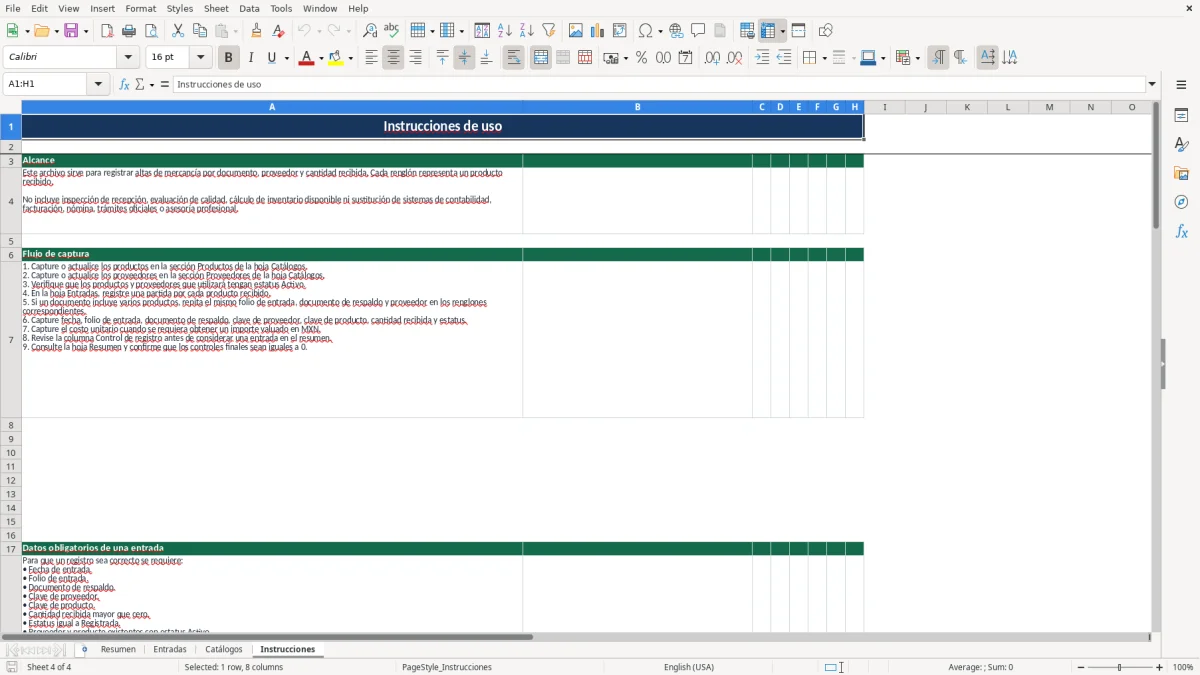Toggle Underline formatting
This screenshot has height=675, width=1200.
(271, 58)
